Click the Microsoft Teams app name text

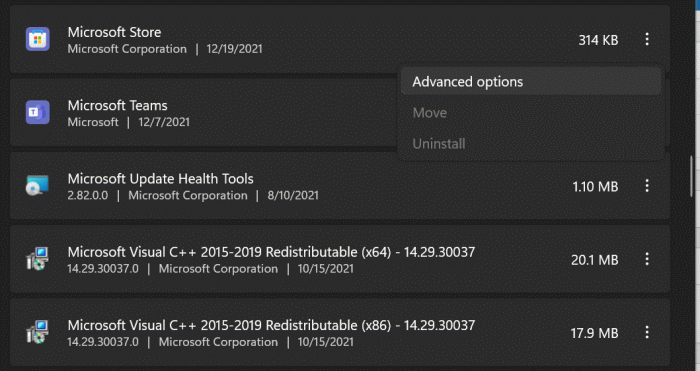(x=117, y=105)
